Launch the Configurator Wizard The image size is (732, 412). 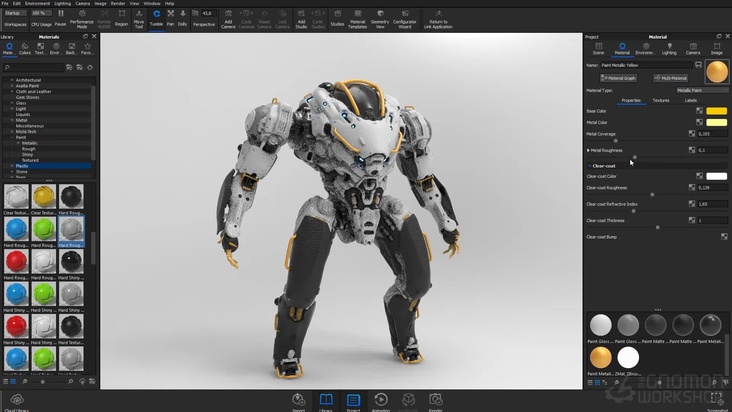[x=405, y=19]
